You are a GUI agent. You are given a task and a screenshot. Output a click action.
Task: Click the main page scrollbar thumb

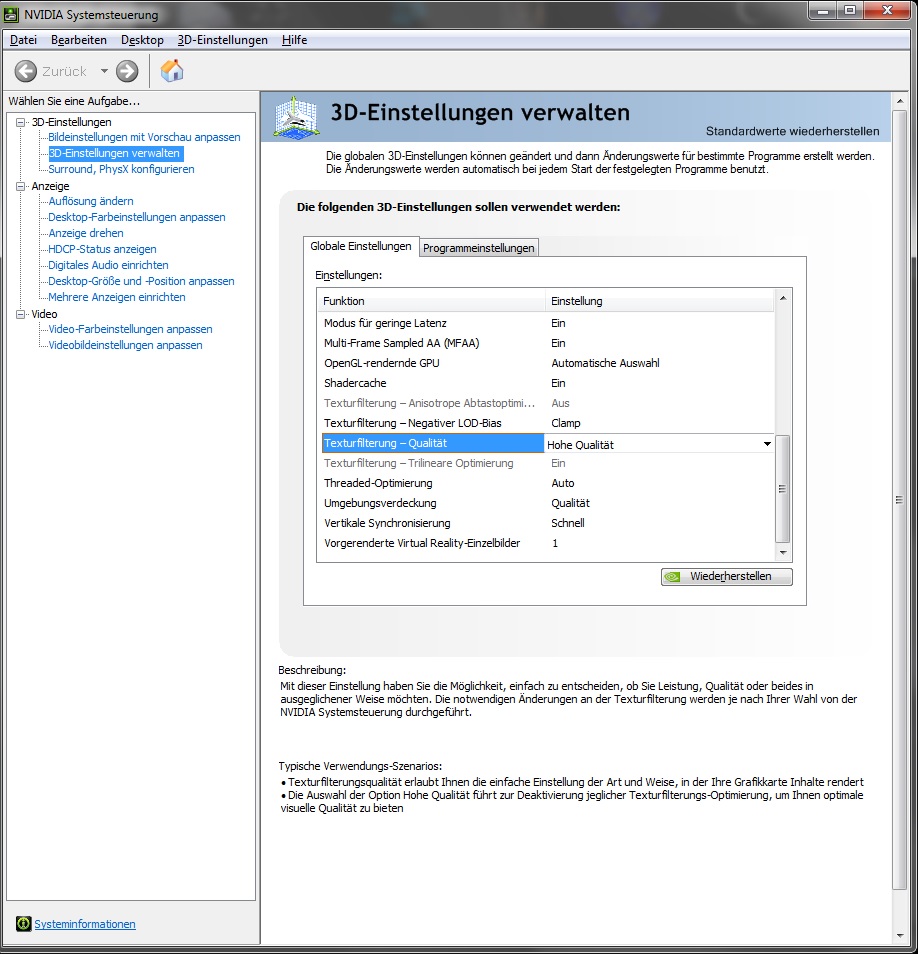point(900,500)
